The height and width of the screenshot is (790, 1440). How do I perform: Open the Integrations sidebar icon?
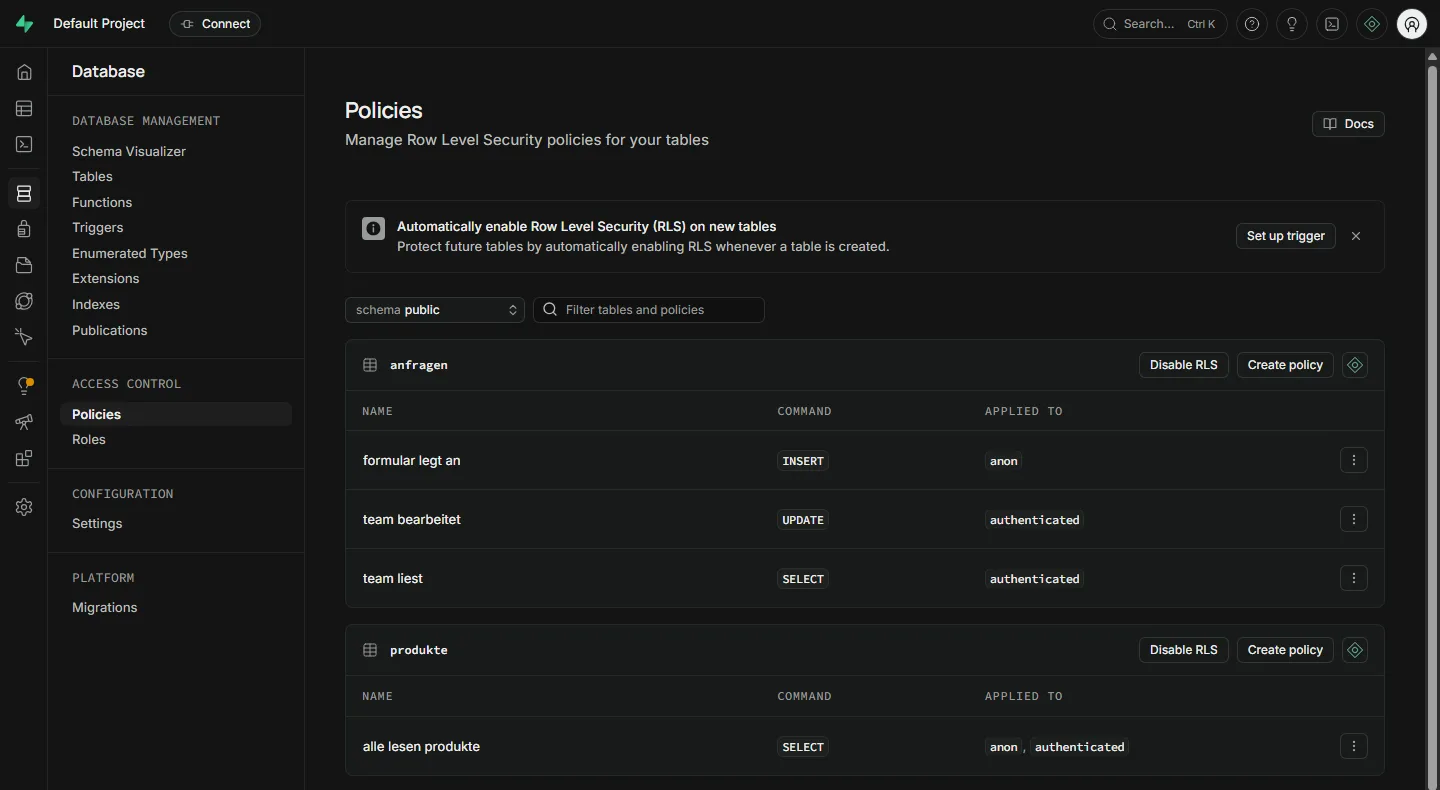24,458
